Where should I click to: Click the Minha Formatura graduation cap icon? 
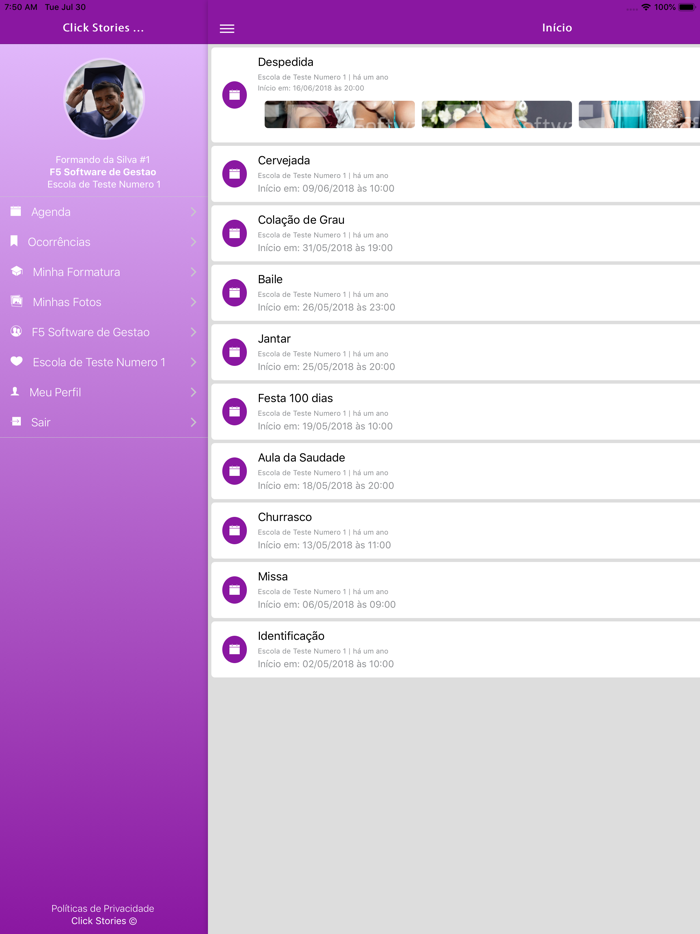17,271
